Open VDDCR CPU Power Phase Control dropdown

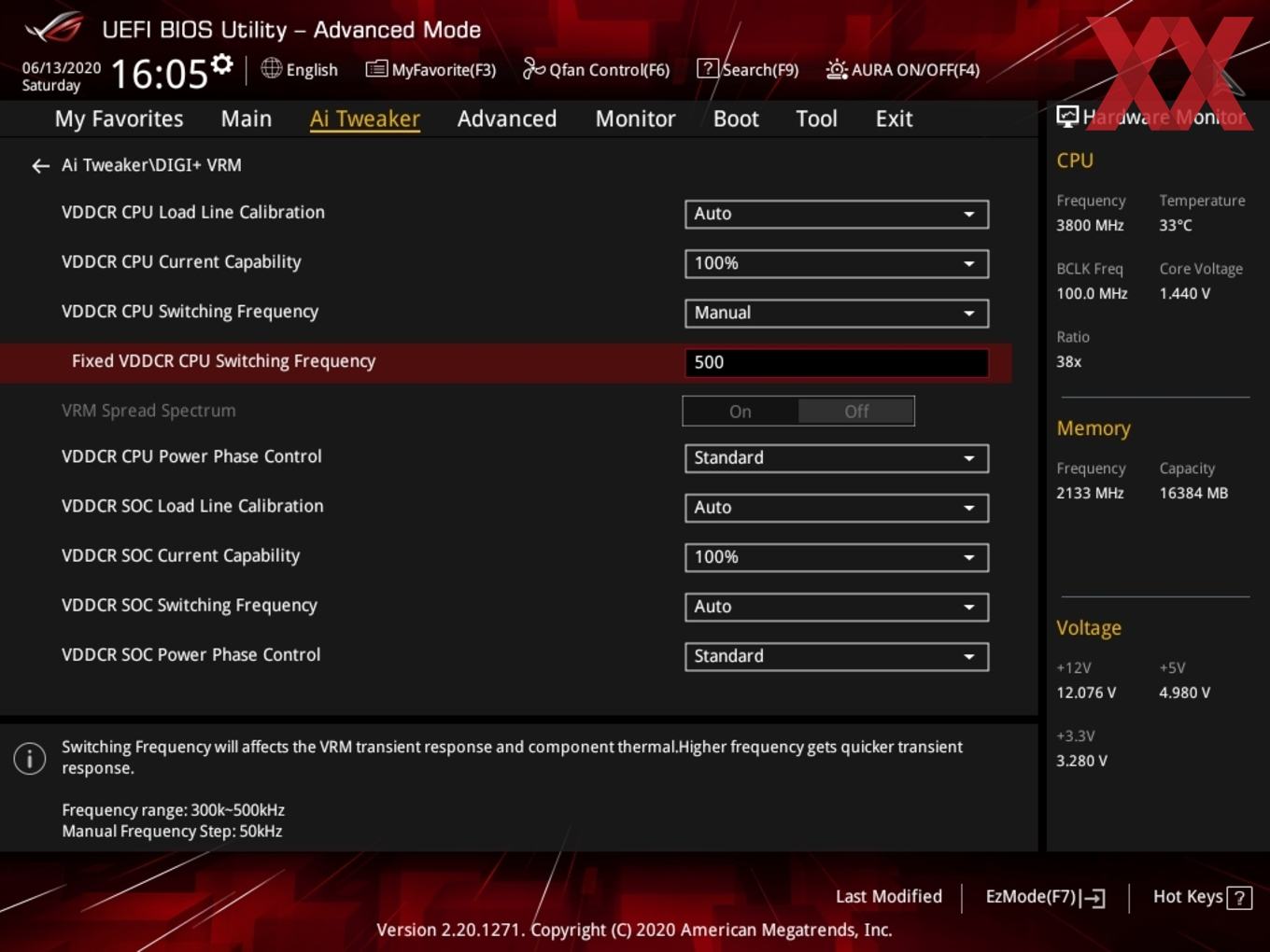837,458
